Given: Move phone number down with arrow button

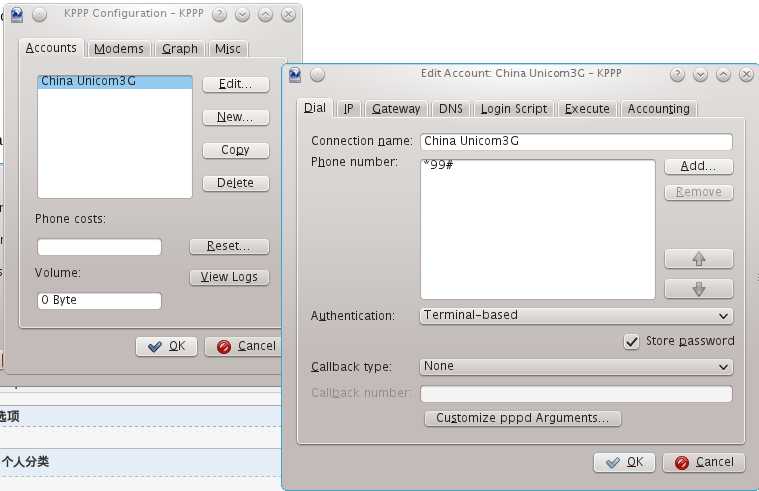Looking at the screenshot, I should pos(698,289).
